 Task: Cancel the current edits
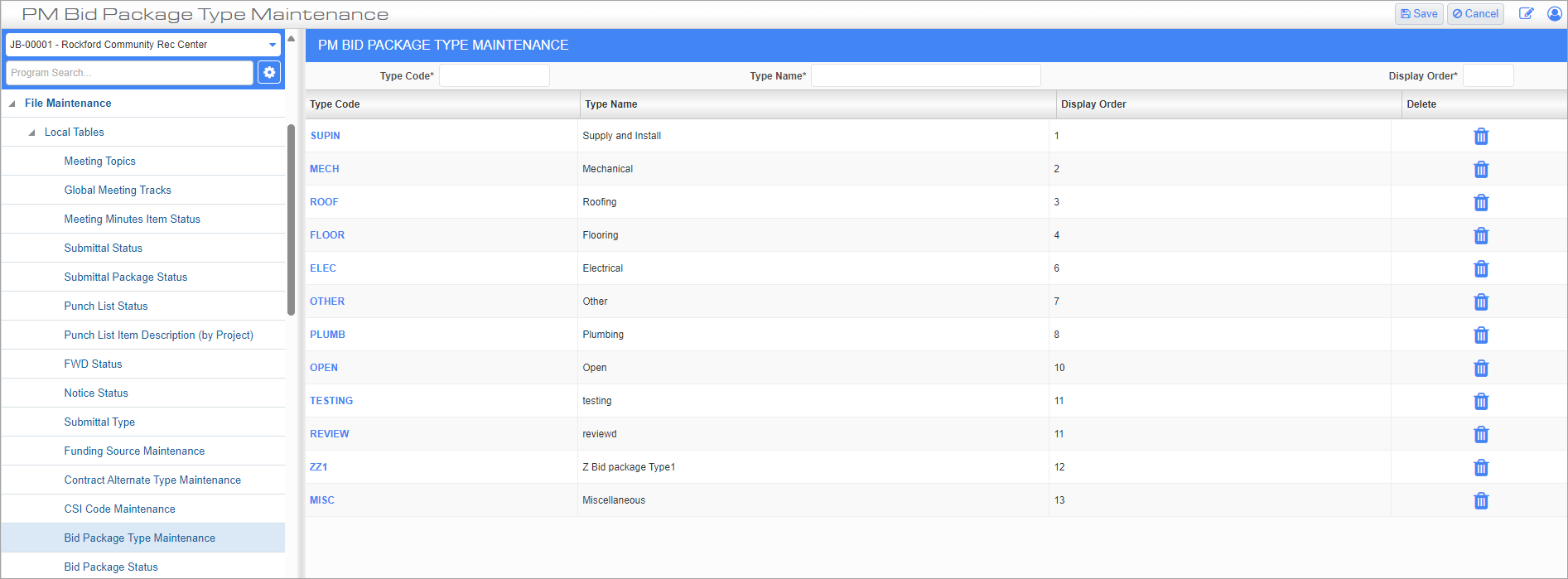[1475, 14]
